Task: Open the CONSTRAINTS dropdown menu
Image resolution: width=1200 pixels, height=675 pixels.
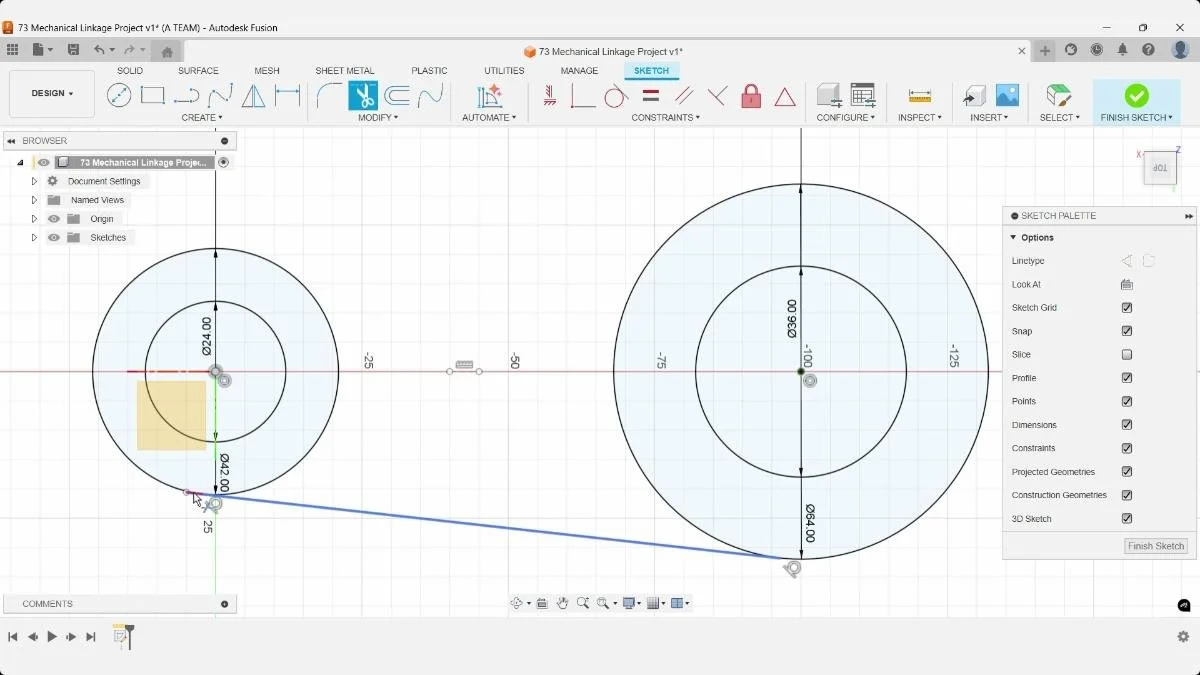Action: pos(665,118)
